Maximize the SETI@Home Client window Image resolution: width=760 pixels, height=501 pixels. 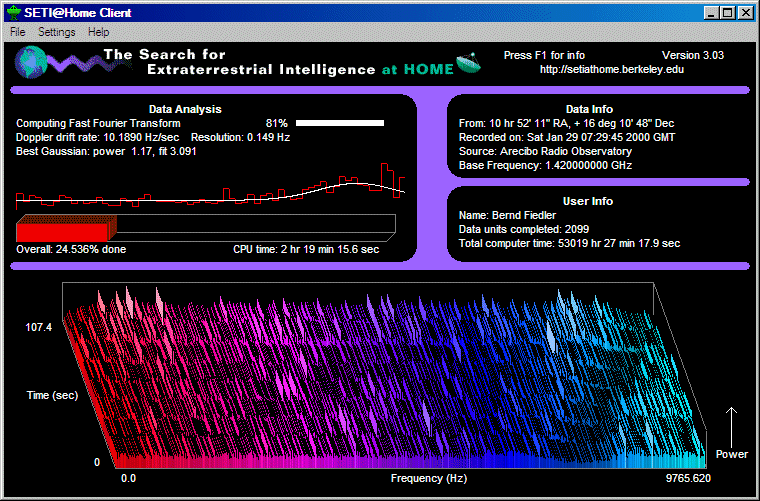728,13
